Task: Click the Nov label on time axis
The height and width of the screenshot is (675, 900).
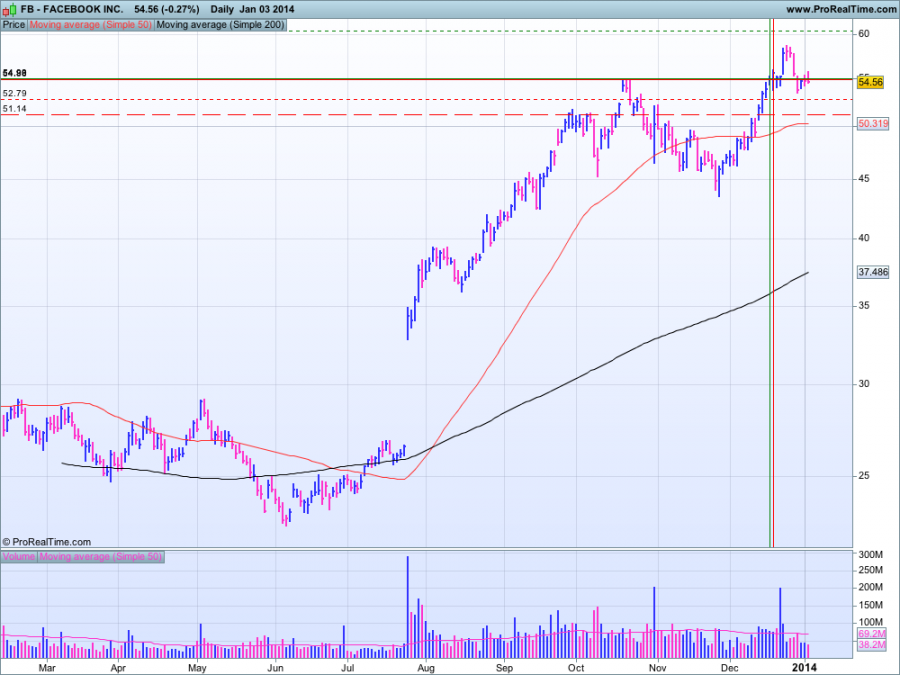Action: click(x=658, y=668)
